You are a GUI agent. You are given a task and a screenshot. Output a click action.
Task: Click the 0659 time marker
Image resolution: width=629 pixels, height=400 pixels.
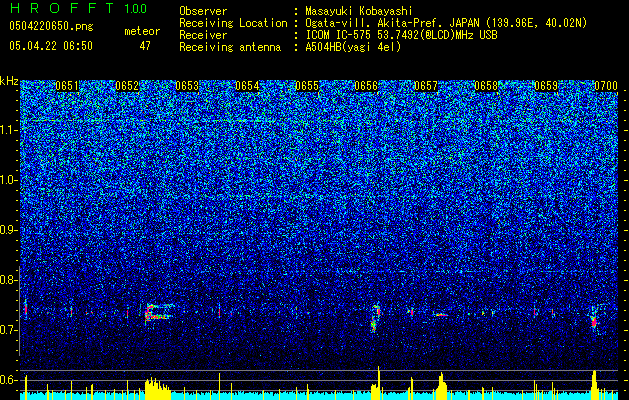546,86
